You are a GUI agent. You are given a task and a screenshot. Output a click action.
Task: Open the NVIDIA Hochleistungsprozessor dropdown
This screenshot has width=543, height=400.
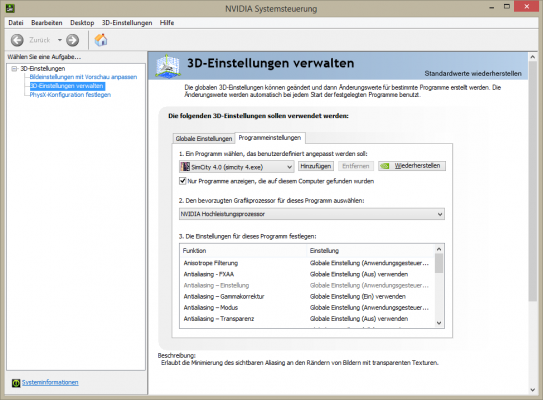coord(312,214)
